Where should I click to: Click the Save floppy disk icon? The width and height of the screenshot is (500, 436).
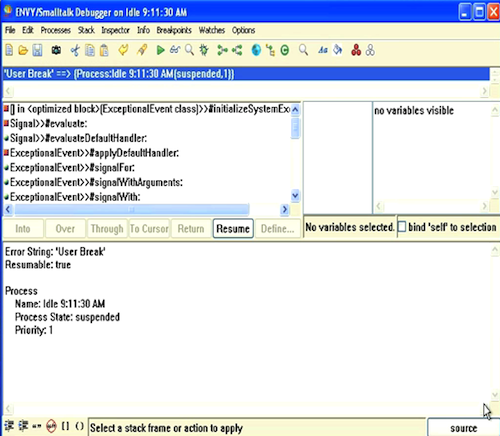[37, 51]
